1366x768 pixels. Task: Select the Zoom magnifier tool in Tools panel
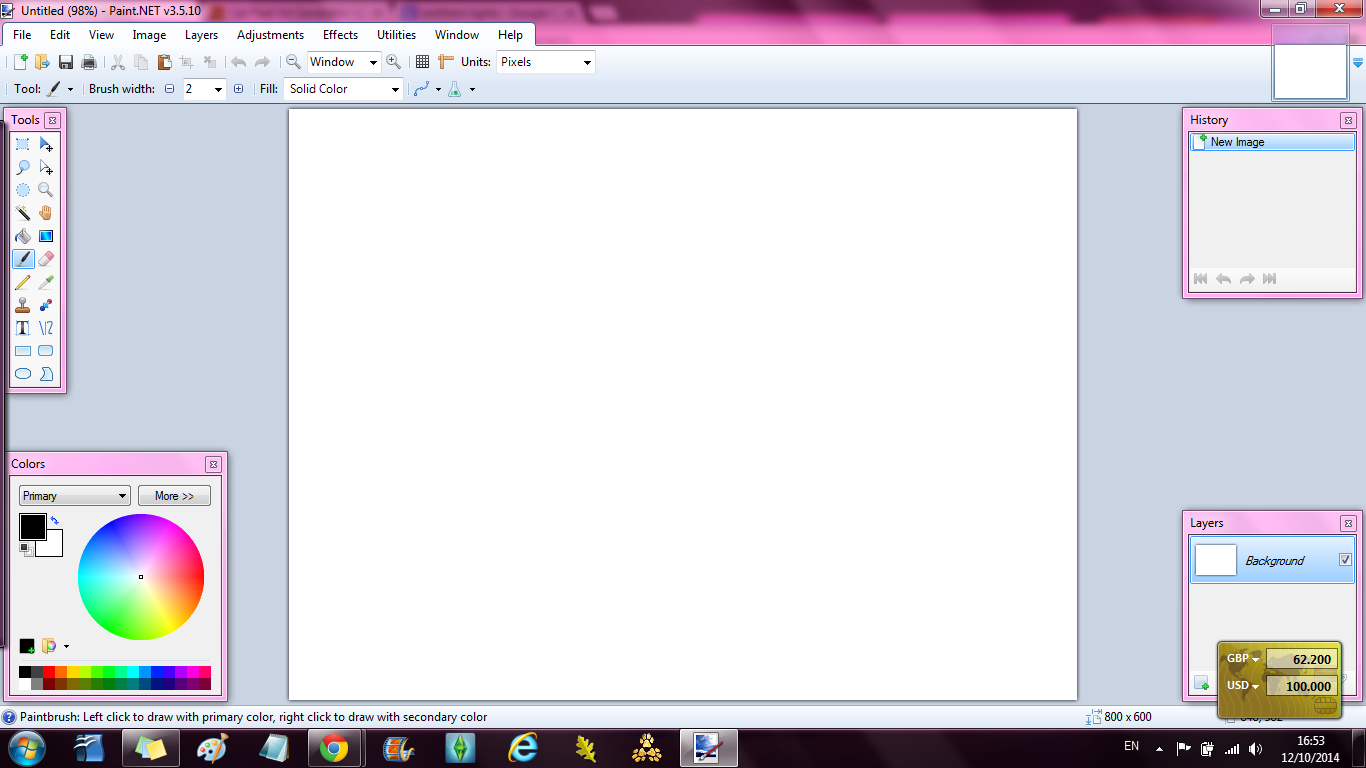(46, 190)
